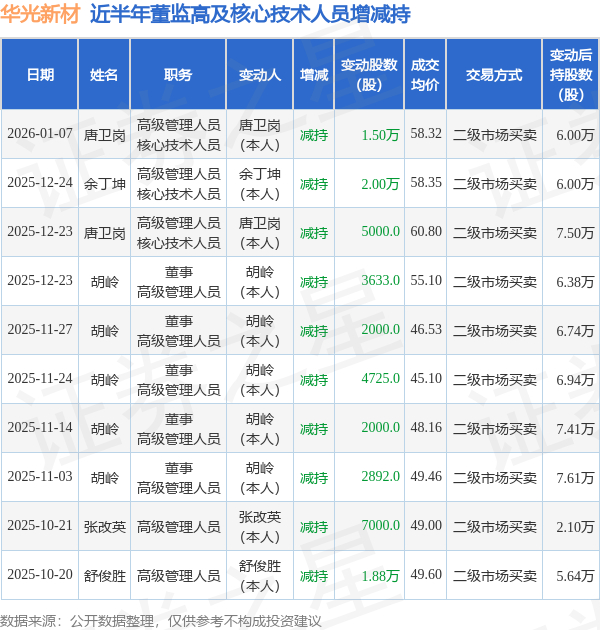The height and width of the screenshot is (630, 600).
Task: Click the 成交均价 column header
Action: [425, 75]
